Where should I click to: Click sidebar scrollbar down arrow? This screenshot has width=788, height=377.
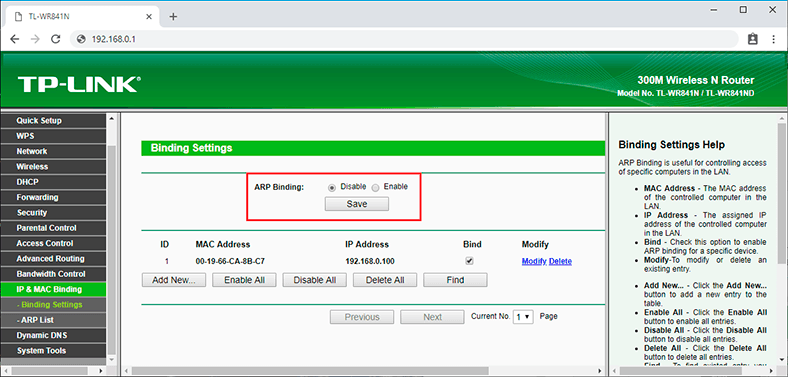tap(111, 361)
